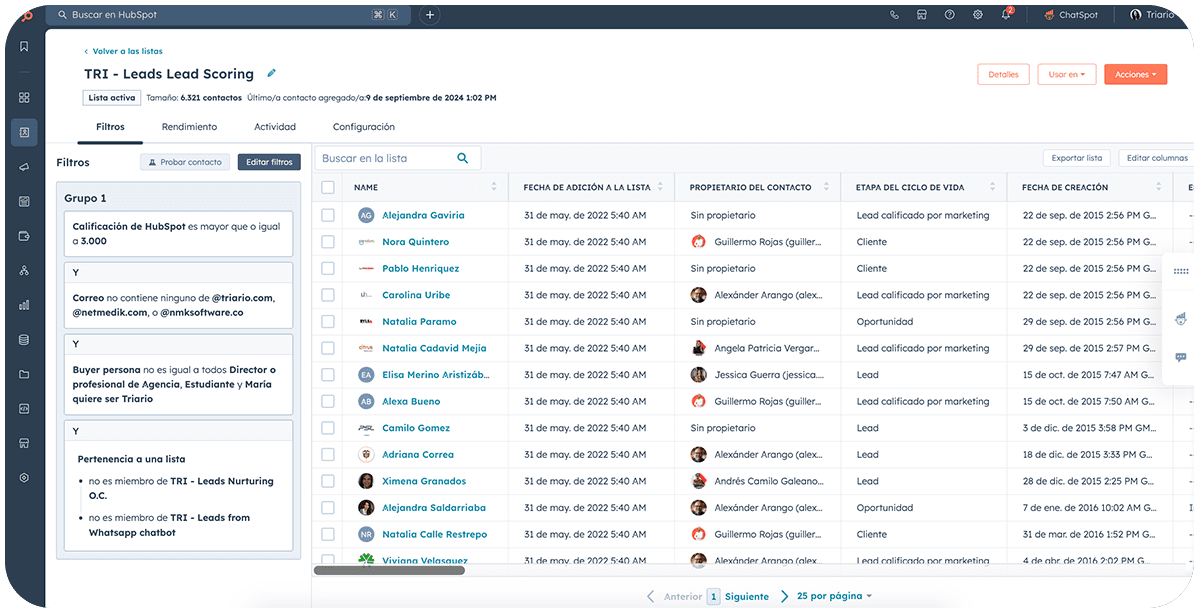This screenshot has height=614, width=1200.
Task: Check the box for Natalia Paramo
Action: pyautogui.click(x=328, y=321)
